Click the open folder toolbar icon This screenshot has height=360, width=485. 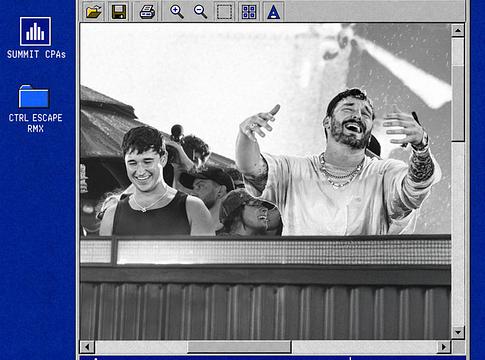tap(94, 12)
